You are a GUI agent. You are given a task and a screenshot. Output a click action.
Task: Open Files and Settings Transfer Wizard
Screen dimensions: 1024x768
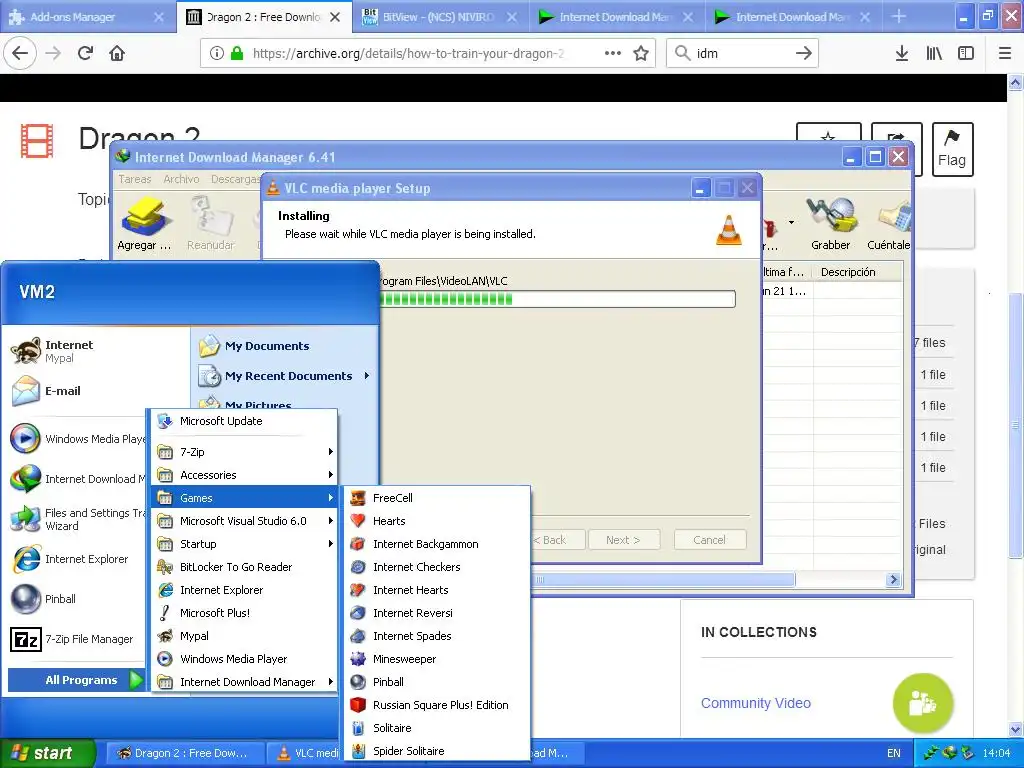pyautogui.click(x=77, y=519)
